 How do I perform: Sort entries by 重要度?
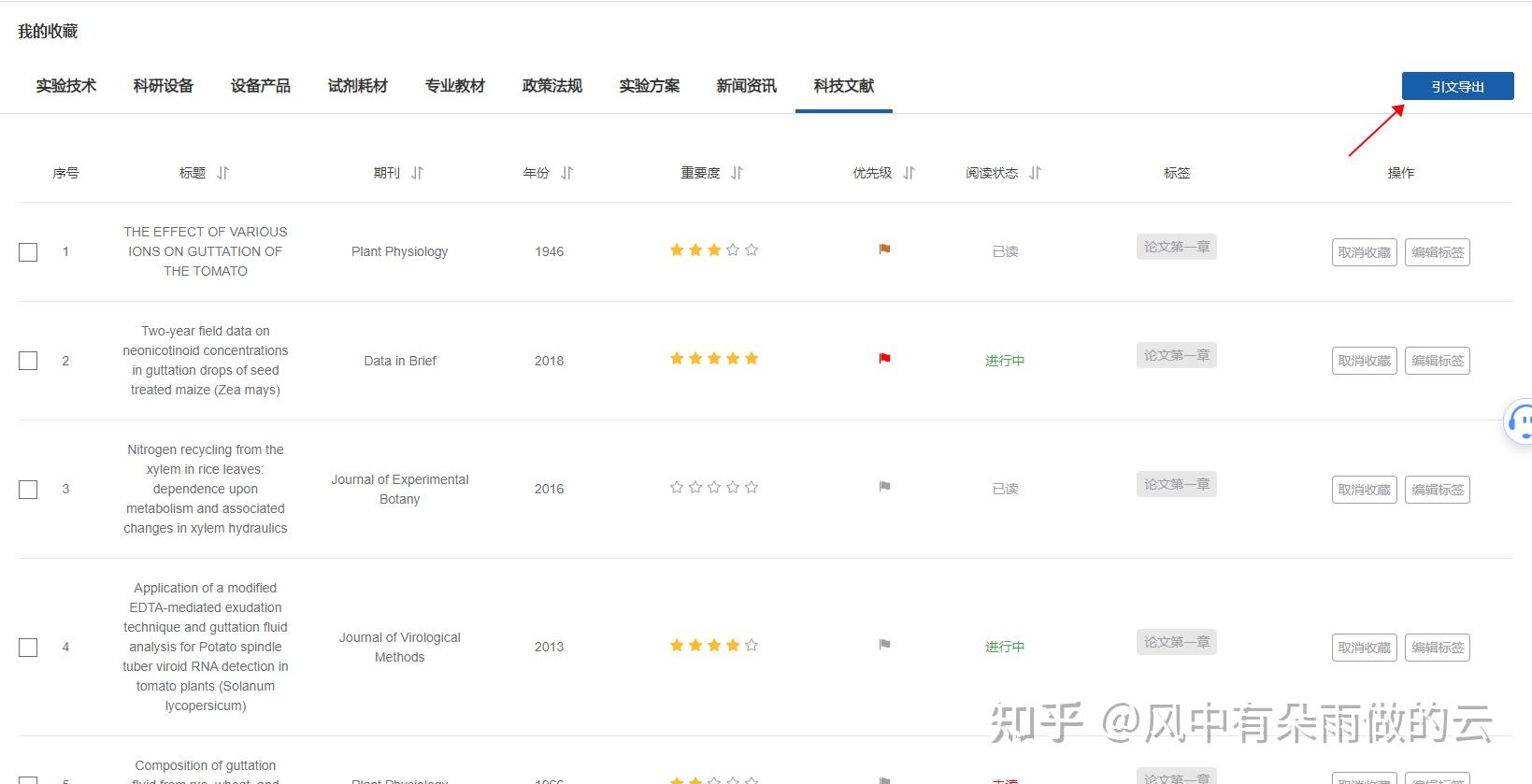[737, 173]
